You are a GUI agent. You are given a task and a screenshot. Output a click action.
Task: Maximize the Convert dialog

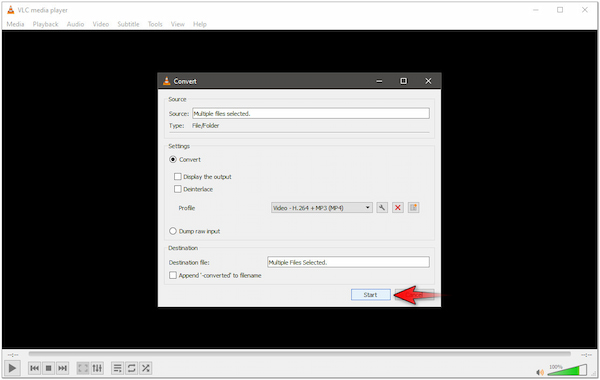403,81
